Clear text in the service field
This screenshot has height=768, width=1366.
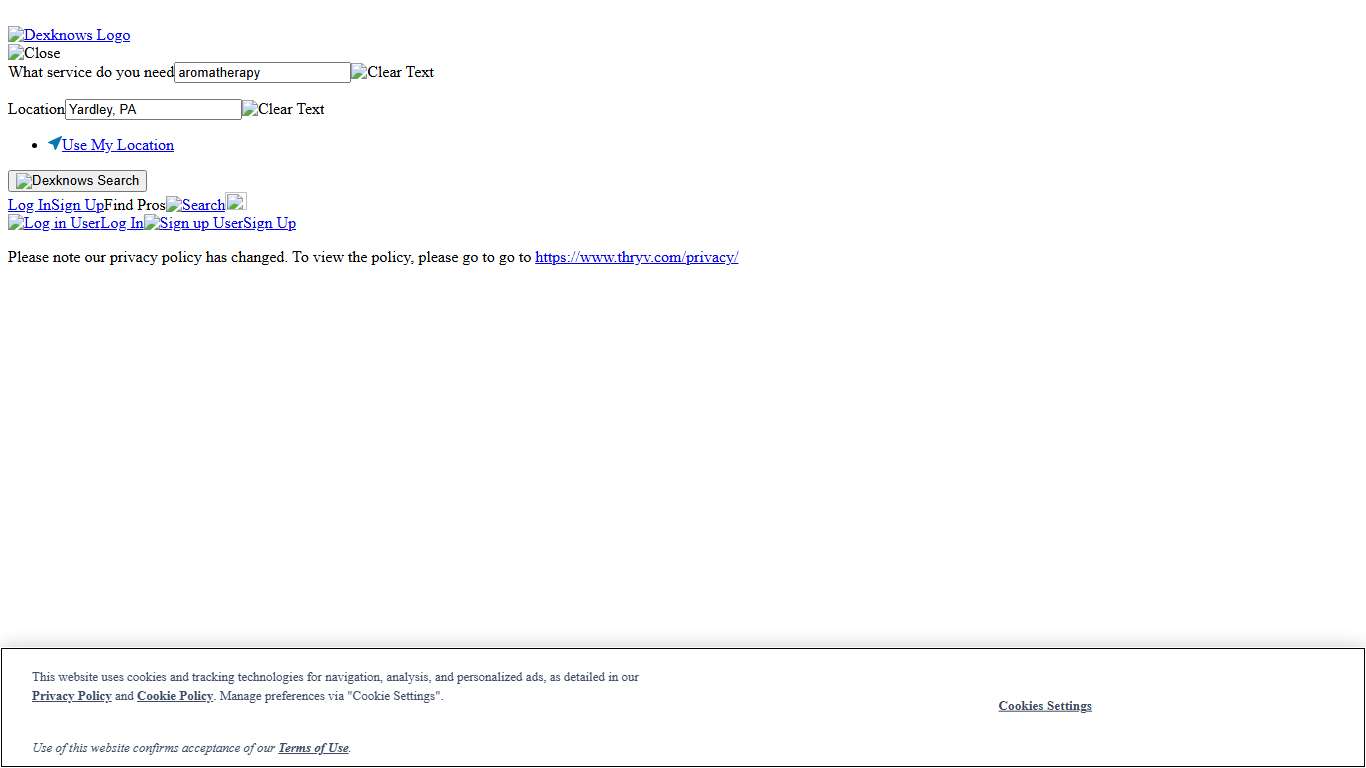pyautogui.click(x=392, y=72)
